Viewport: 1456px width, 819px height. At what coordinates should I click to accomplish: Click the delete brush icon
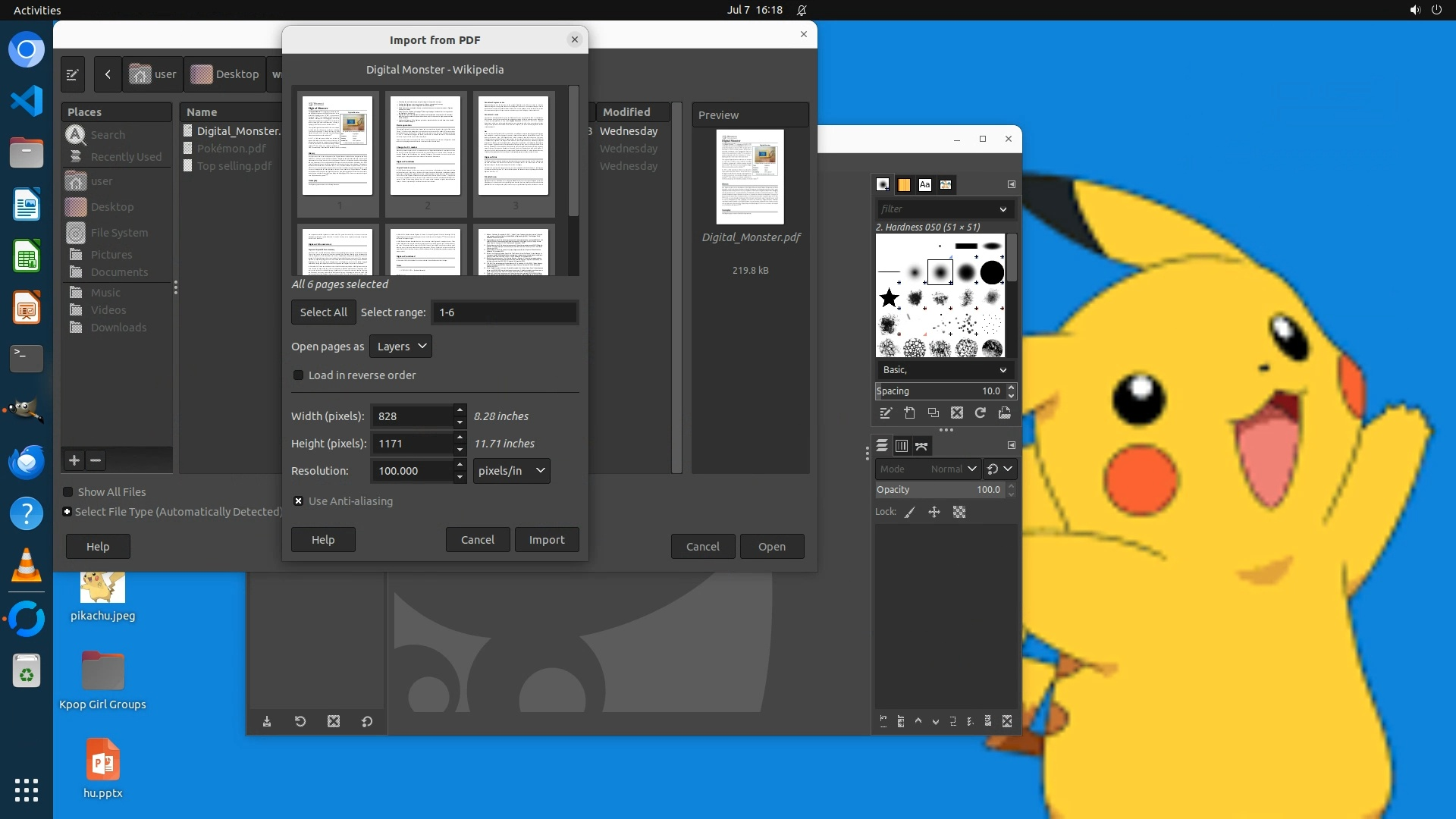[957, 413]
